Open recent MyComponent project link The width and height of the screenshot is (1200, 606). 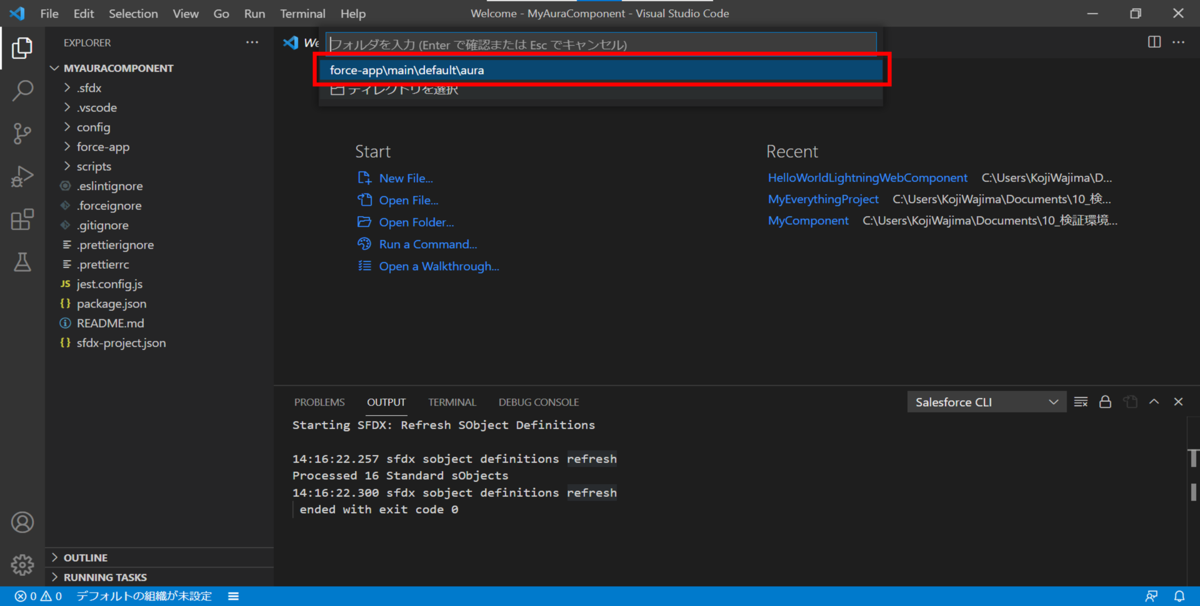(808, 220)
